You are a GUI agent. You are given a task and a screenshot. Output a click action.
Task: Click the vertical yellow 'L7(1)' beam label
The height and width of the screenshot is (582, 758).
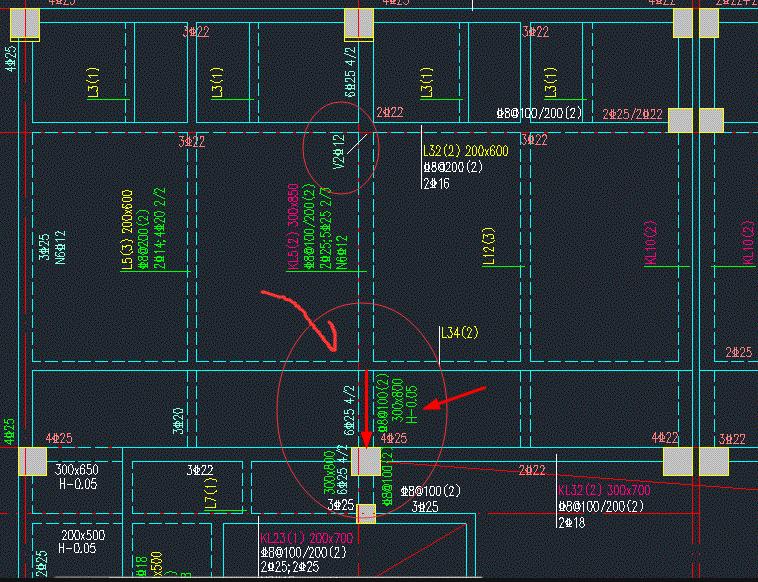click(211, 493)
